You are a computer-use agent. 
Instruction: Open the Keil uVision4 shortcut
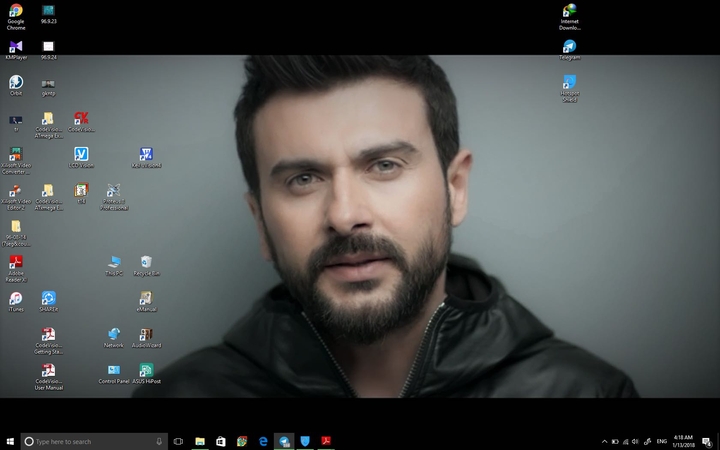(146, 158)
